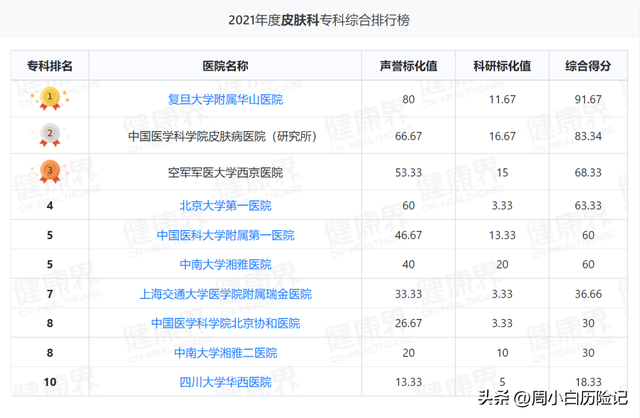
Task: Select the total score 68.33
Action: coord(588,173)
